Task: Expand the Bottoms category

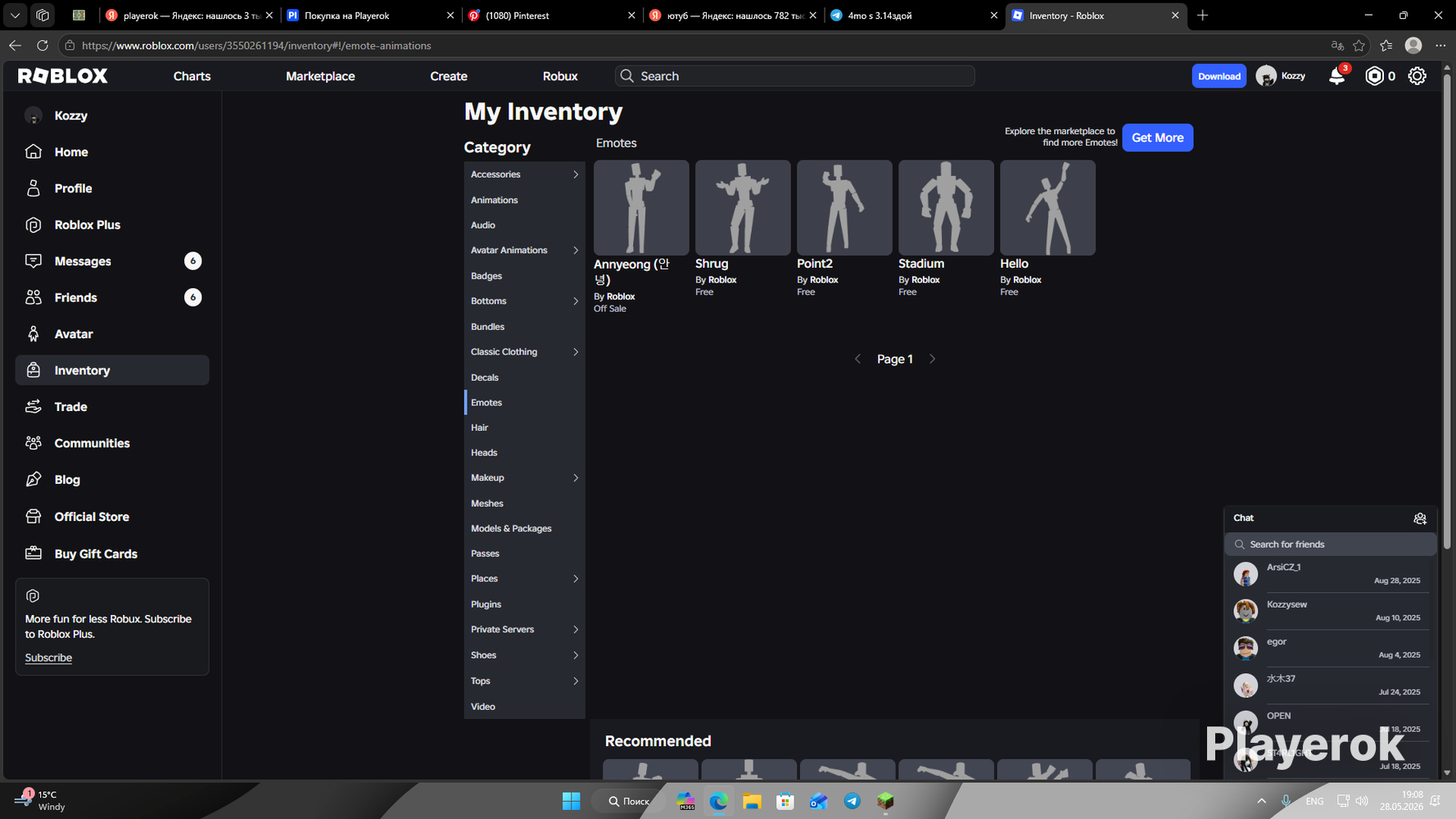Action: click(576, 301)
